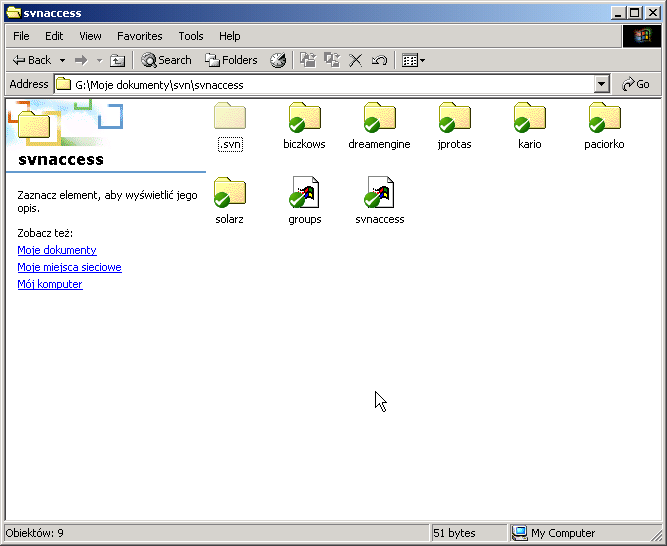
Task: Open the Favorites menu
Action: click(140, 36)
